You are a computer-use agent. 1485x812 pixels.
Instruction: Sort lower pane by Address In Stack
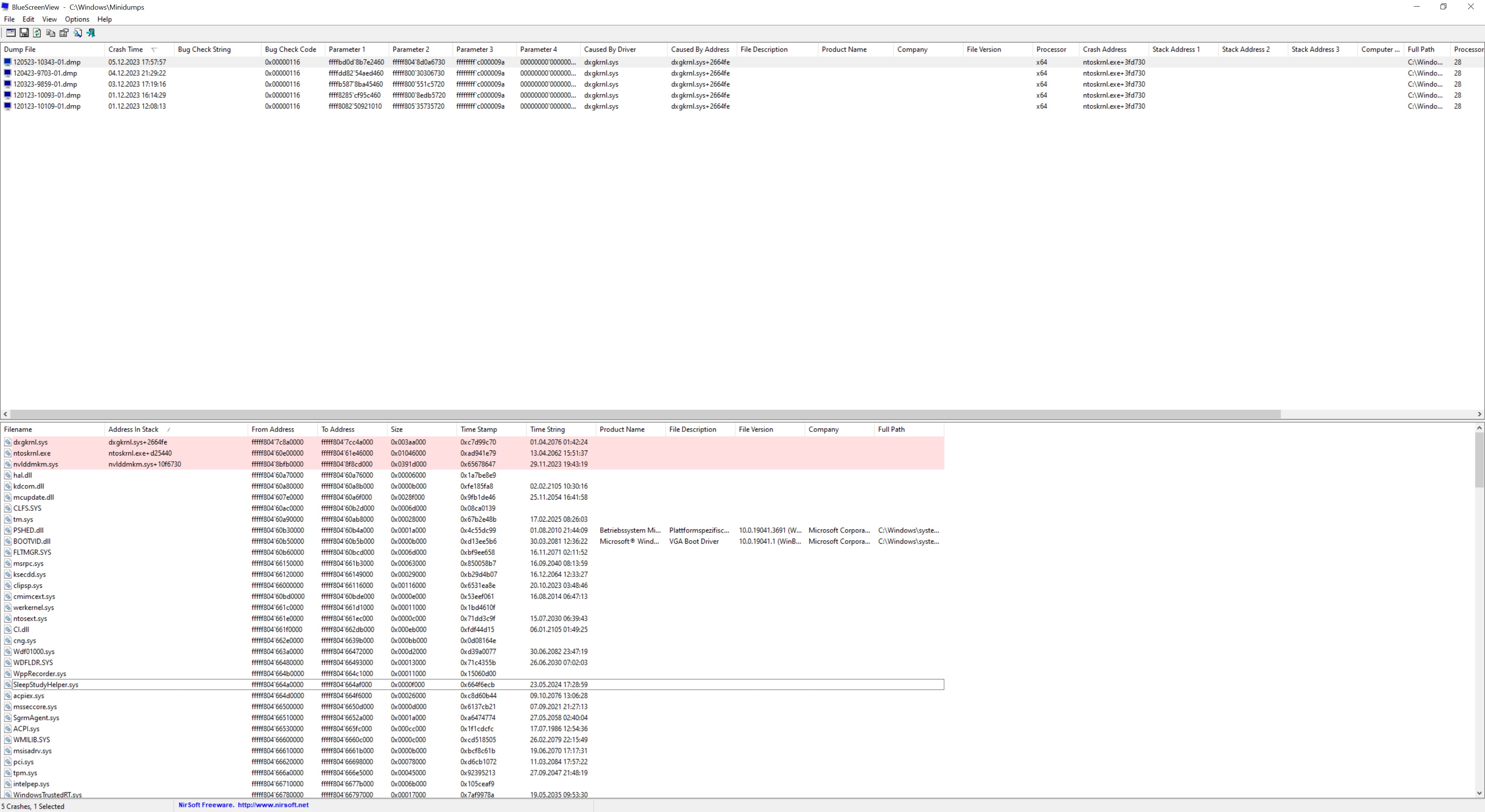click(x=133, y=429)
